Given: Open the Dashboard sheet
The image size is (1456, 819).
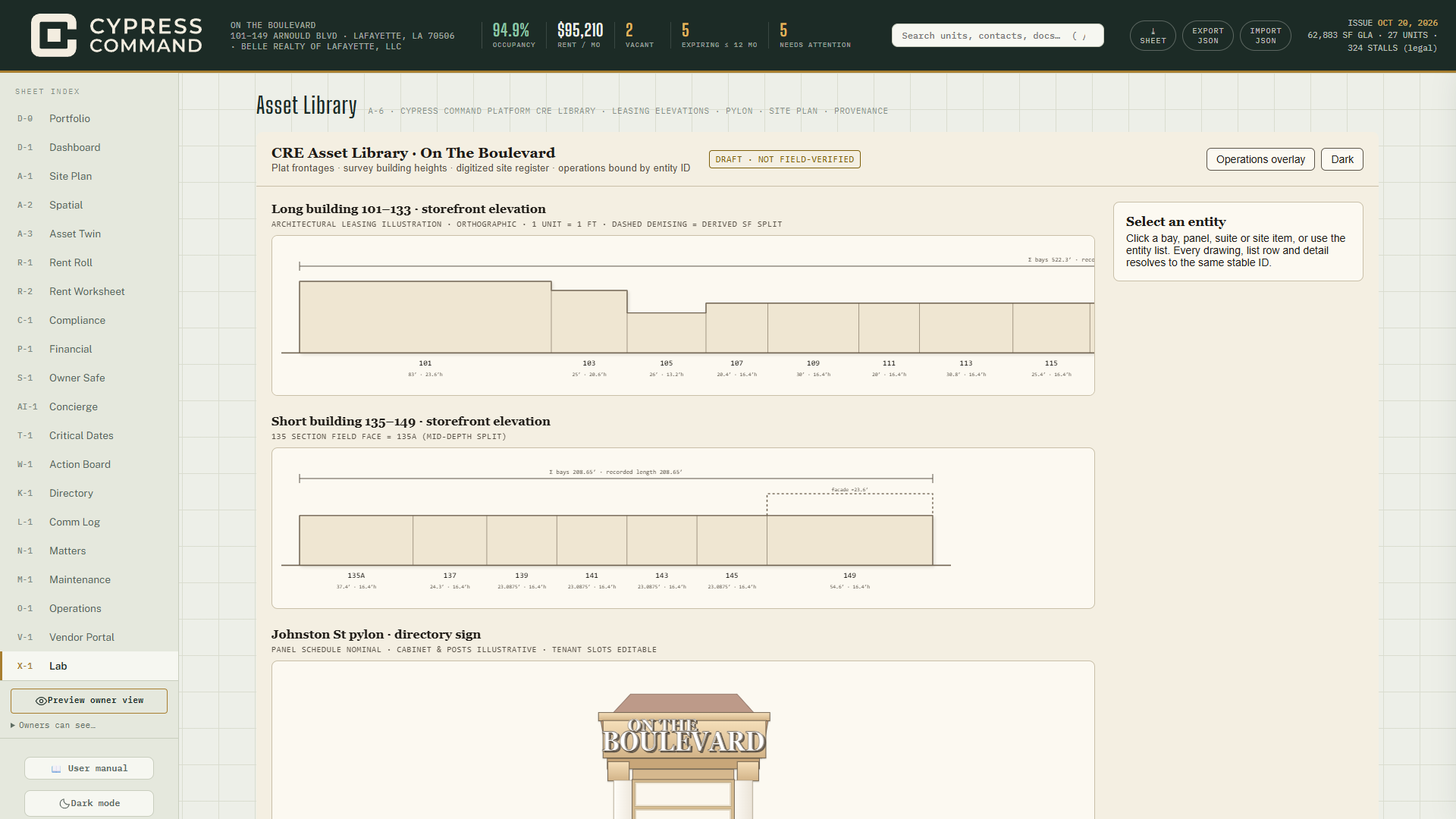Looking at the screenshot, I should pyautogui.click(x=89, y=148).
